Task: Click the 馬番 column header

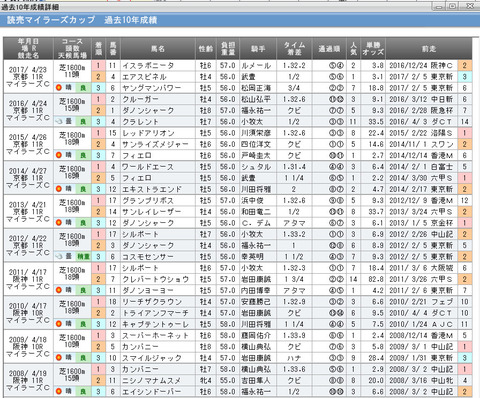Action: tap(113, 49)
